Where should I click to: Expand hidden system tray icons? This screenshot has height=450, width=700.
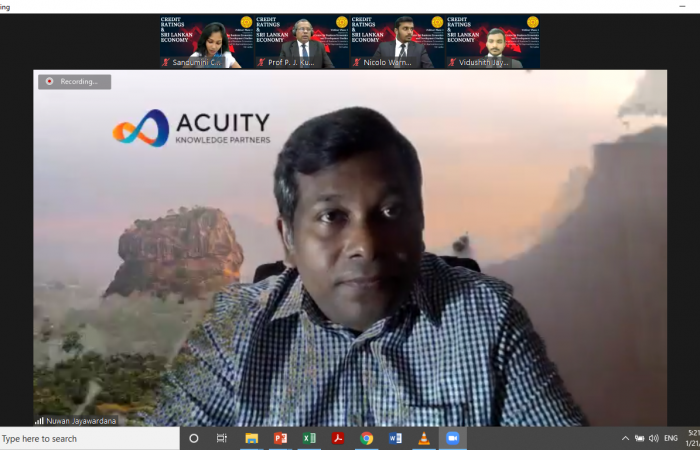tap(626, 438)
